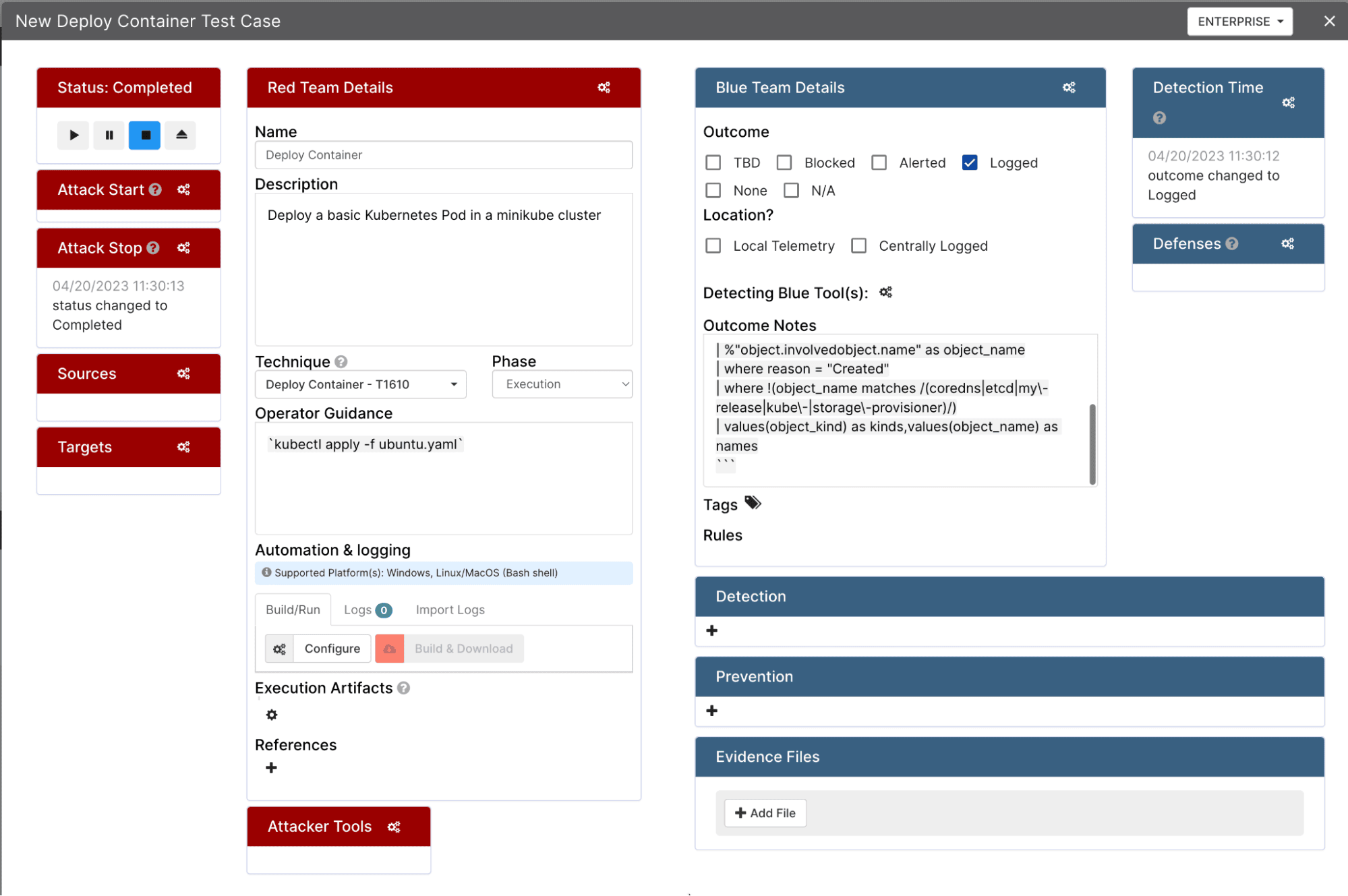
Task: Open Detecting Blue Tool(s) selector gear
Action: (x=885, y=292)
